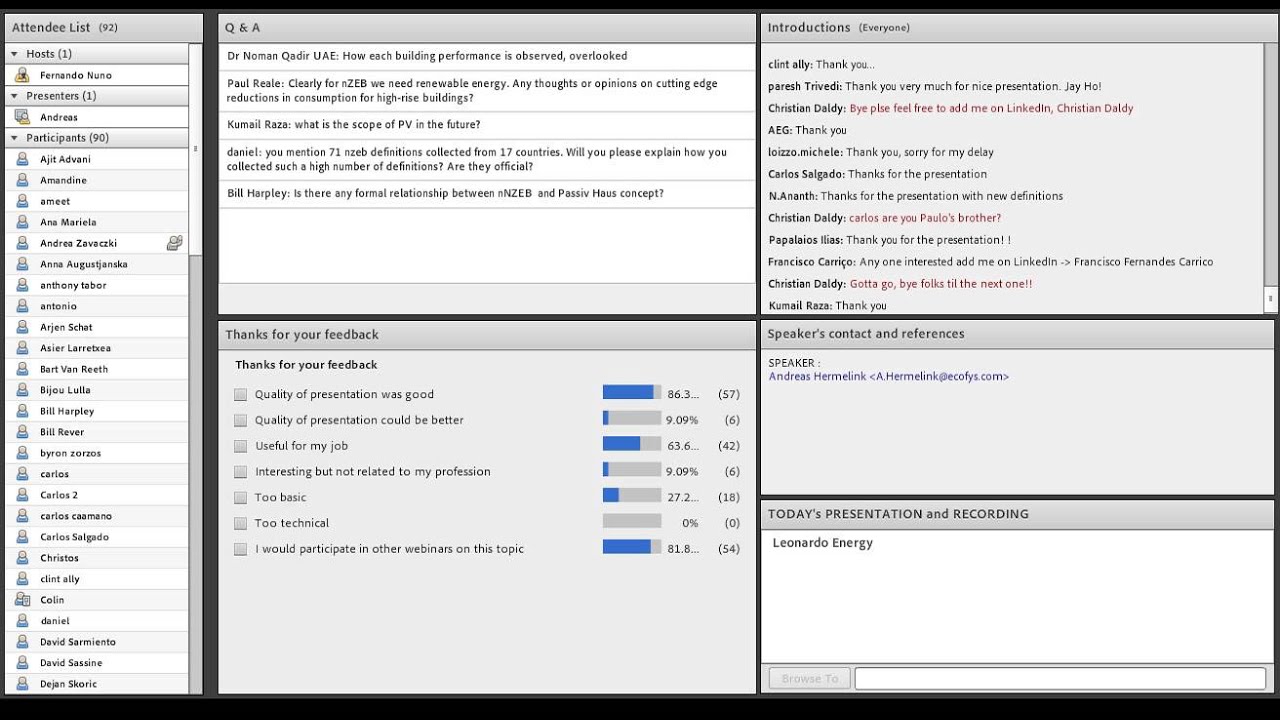
Task: Click participant icon next to David Sarmiento
Action: coord(22,642)
